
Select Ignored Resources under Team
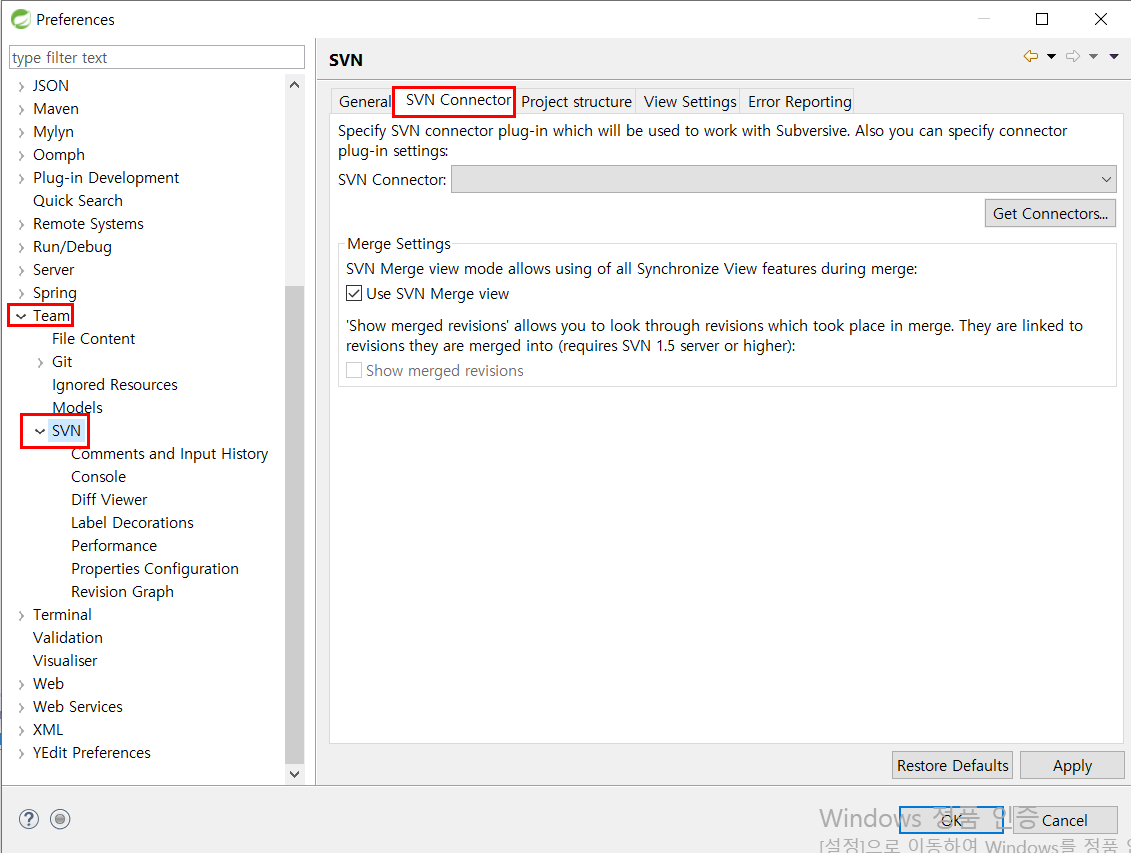[115, 385]
